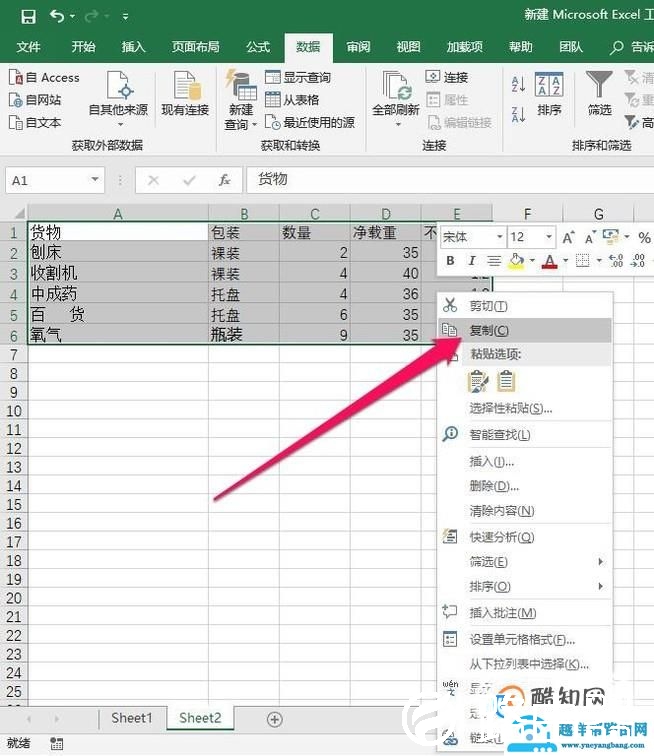Image resolution: width=654 pixels, height=756 pixels.
Task: Increase font size in mini toolbar
Action: [x=569, y=237]
